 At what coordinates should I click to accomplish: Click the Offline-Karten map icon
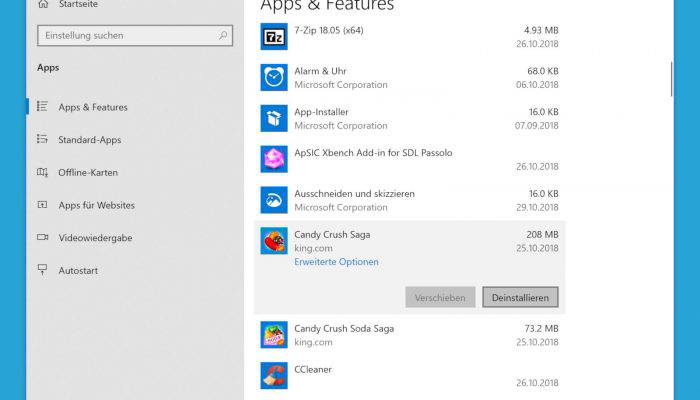[x=42, y=172]
